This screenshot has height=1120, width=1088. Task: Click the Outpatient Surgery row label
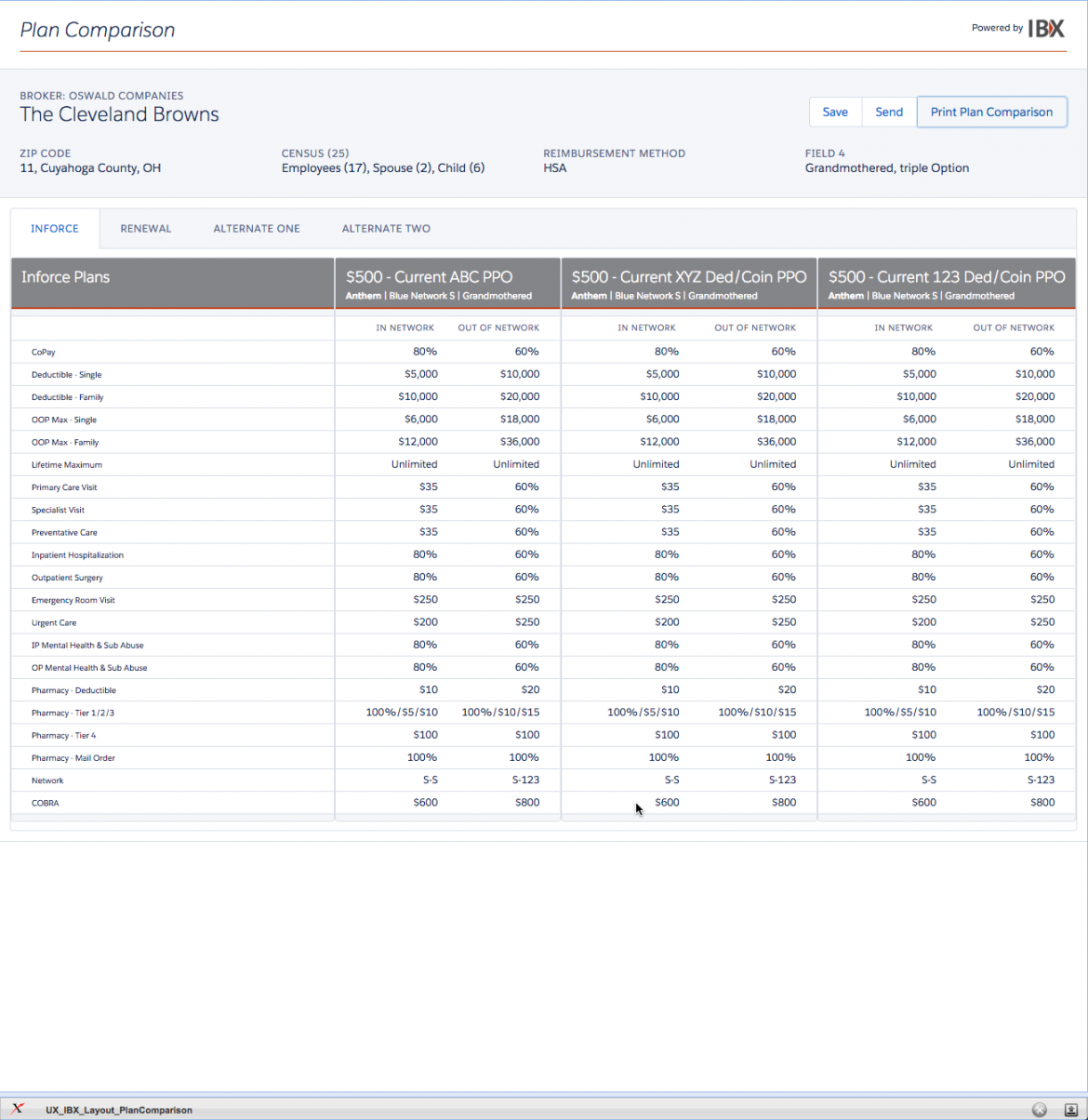[67, 578]
